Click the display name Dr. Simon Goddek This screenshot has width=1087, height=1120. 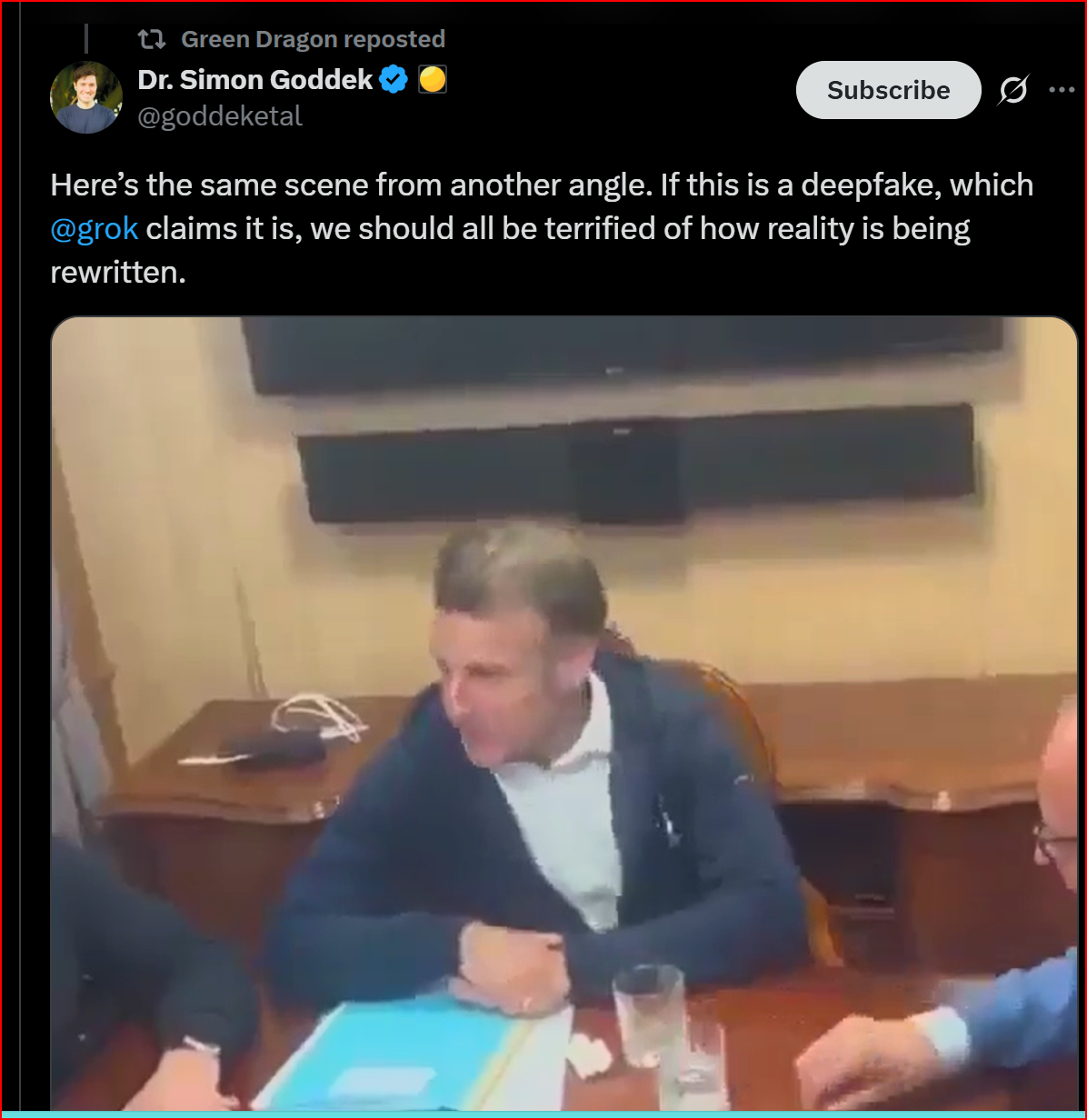click(254, 80)
